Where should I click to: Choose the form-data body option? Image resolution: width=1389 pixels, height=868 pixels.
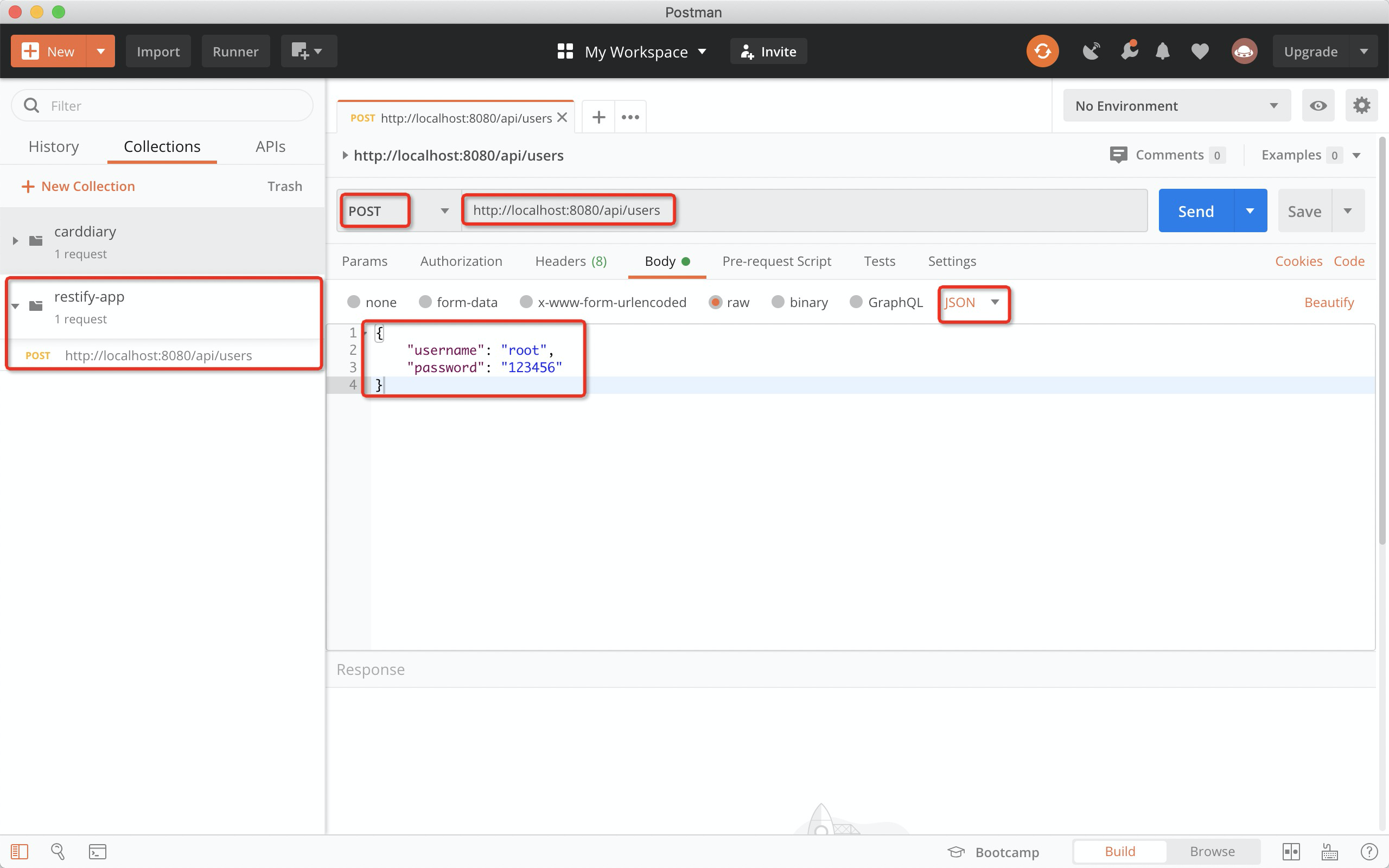[x=425, y=302]
